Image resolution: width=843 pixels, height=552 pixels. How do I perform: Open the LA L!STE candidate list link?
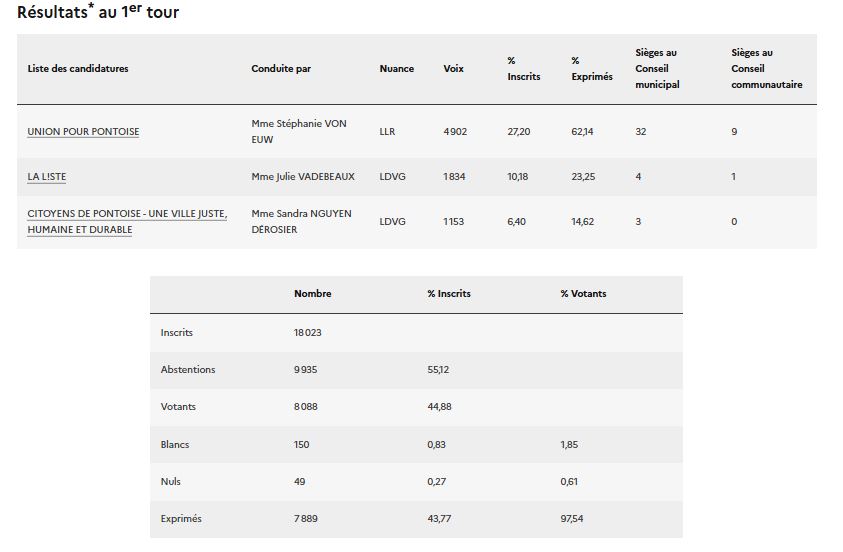[47, 177]
